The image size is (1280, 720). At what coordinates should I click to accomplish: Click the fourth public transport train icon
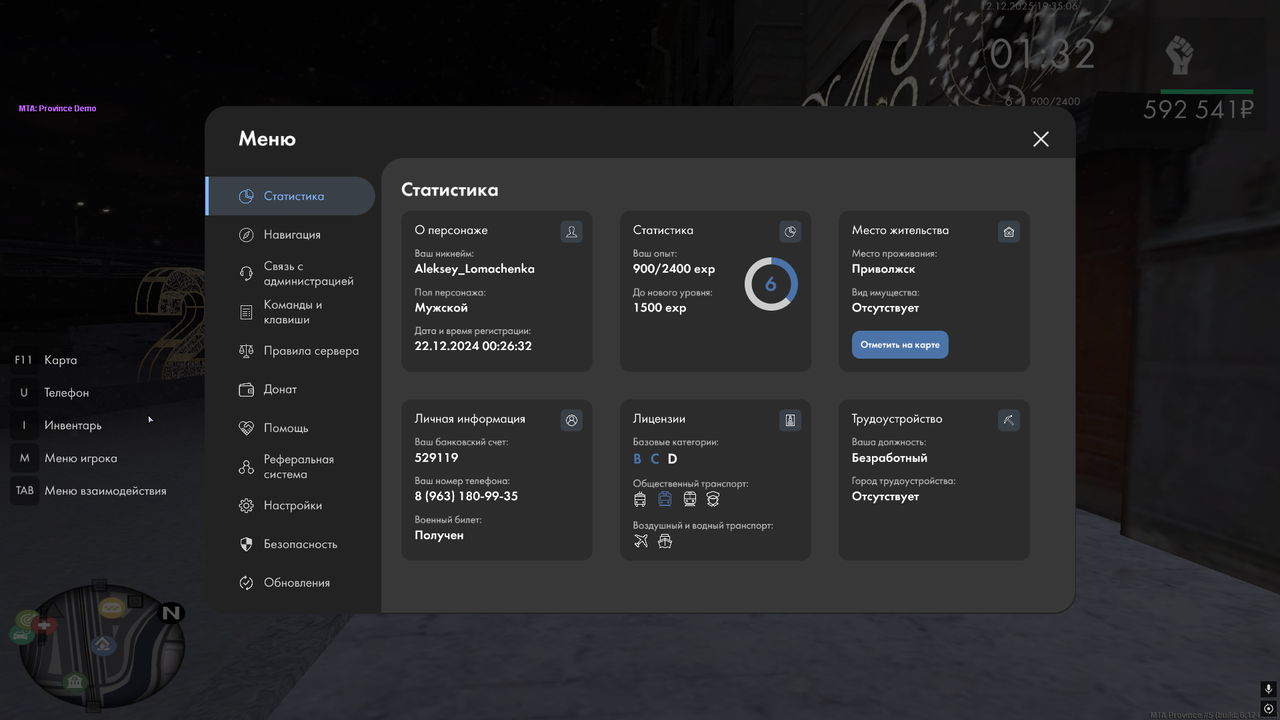tap(713, 499)
